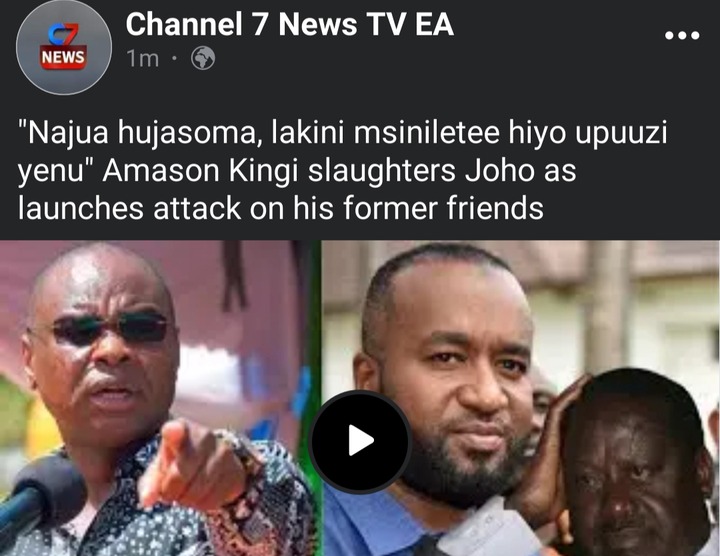The width and height of the screenshot is (720, 556).
Task: Click the microphone in the left photo
Action: pyautogui.click(x=39, y=494)
